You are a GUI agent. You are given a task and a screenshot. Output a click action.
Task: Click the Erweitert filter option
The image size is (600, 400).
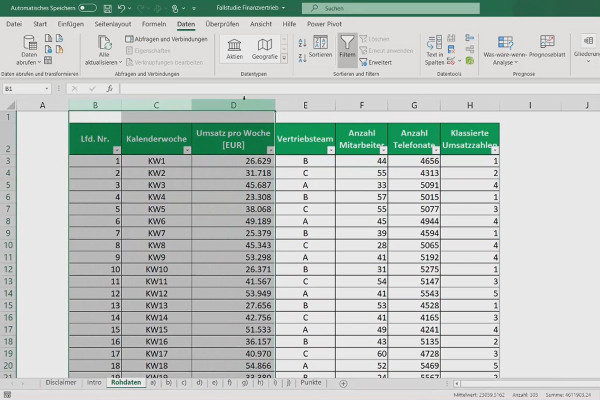point(376,62)
